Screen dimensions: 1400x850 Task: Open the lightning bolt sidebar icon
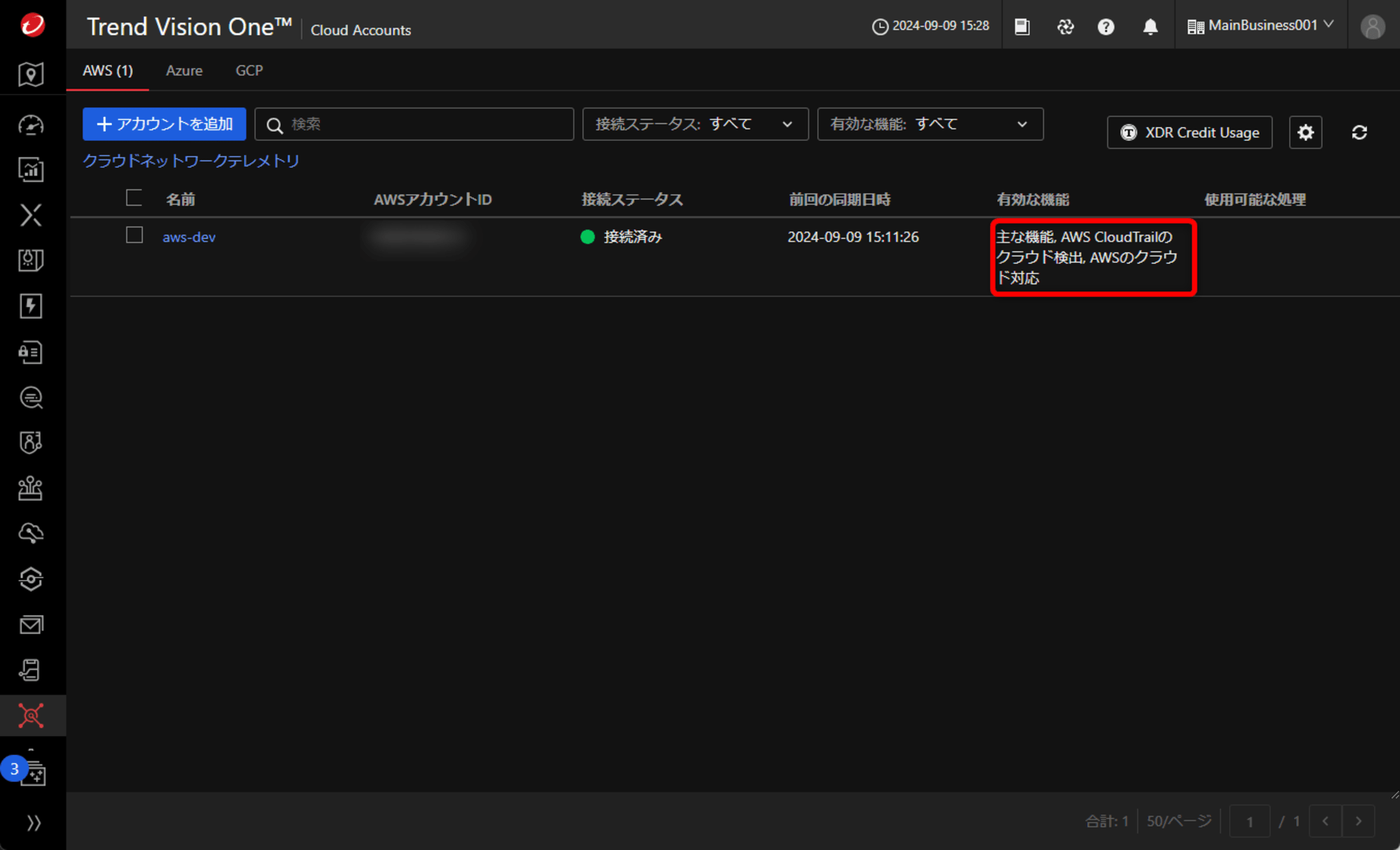(x=31, y=306)
